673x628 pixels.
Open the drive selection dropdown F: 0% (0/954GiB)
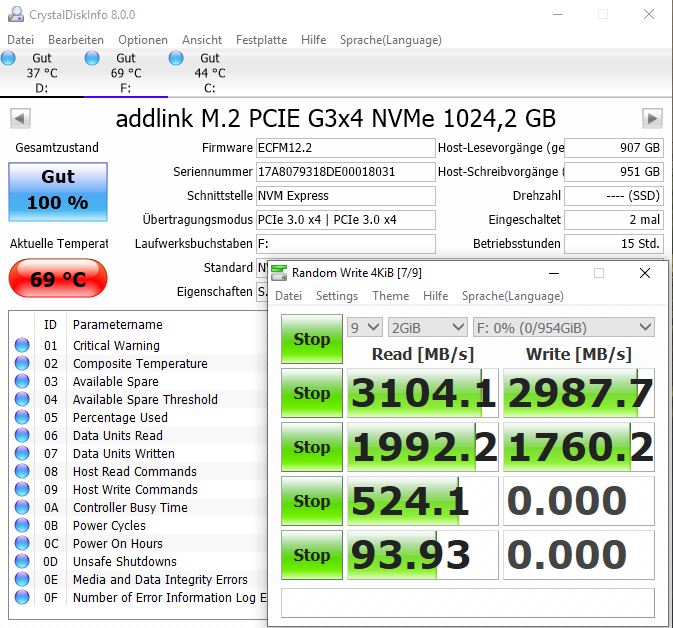(564, 328)
